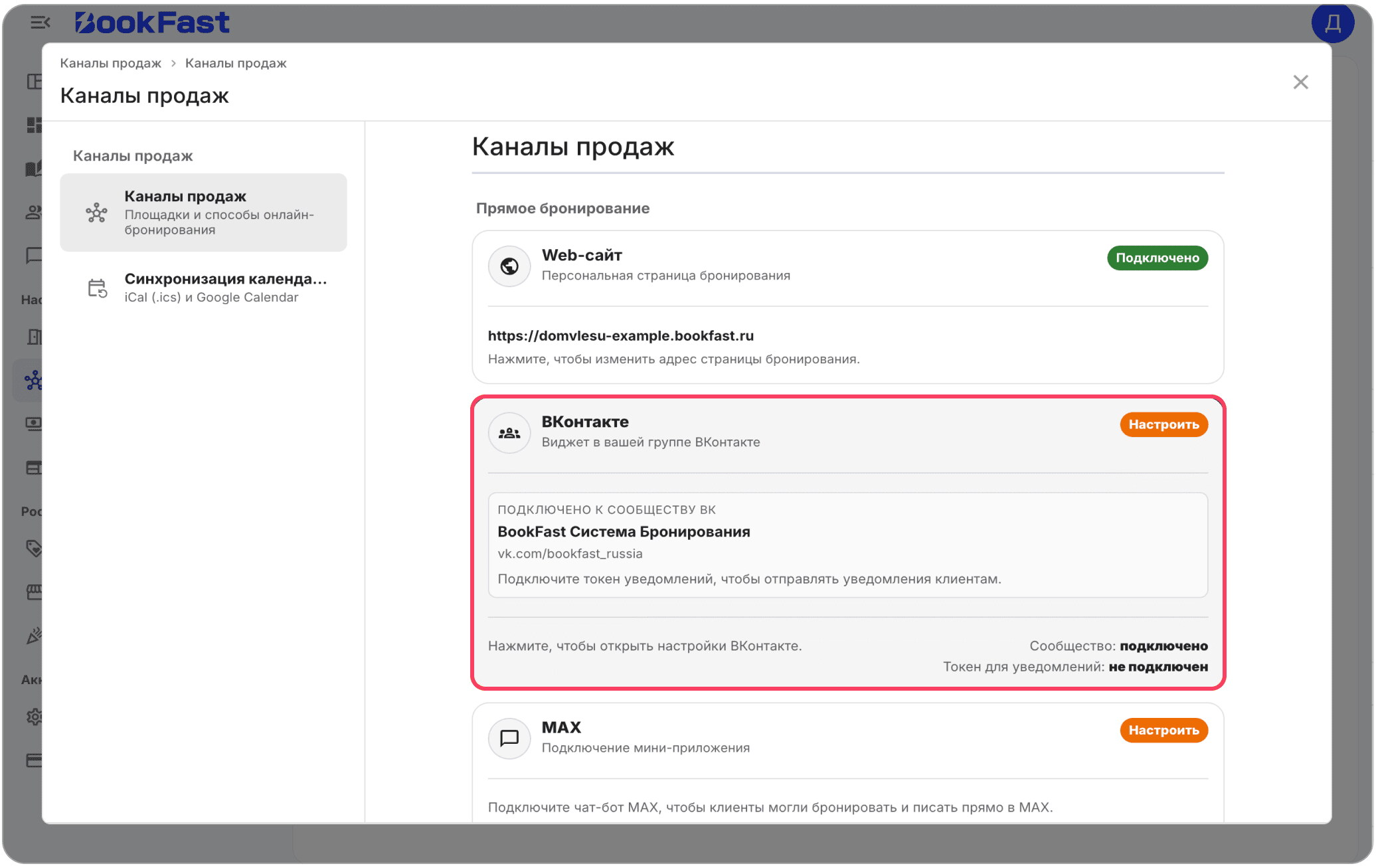The image size is (1376, 868).
Task: Click the MAX card title
Action: 561,727
